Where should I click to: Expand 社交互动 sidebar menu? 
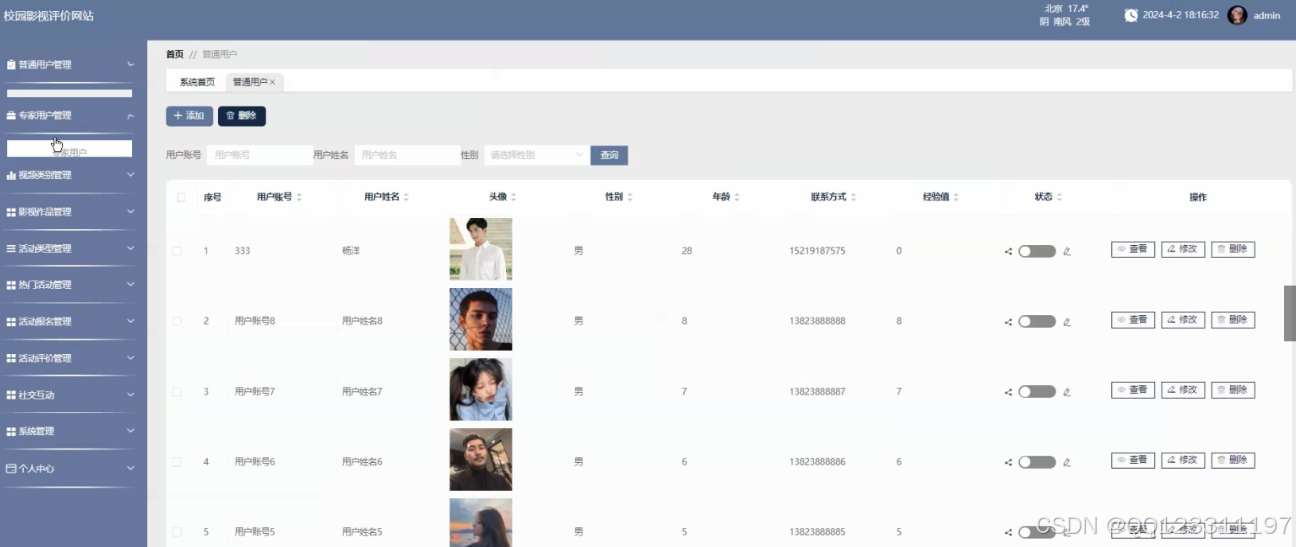click(70, 395)
